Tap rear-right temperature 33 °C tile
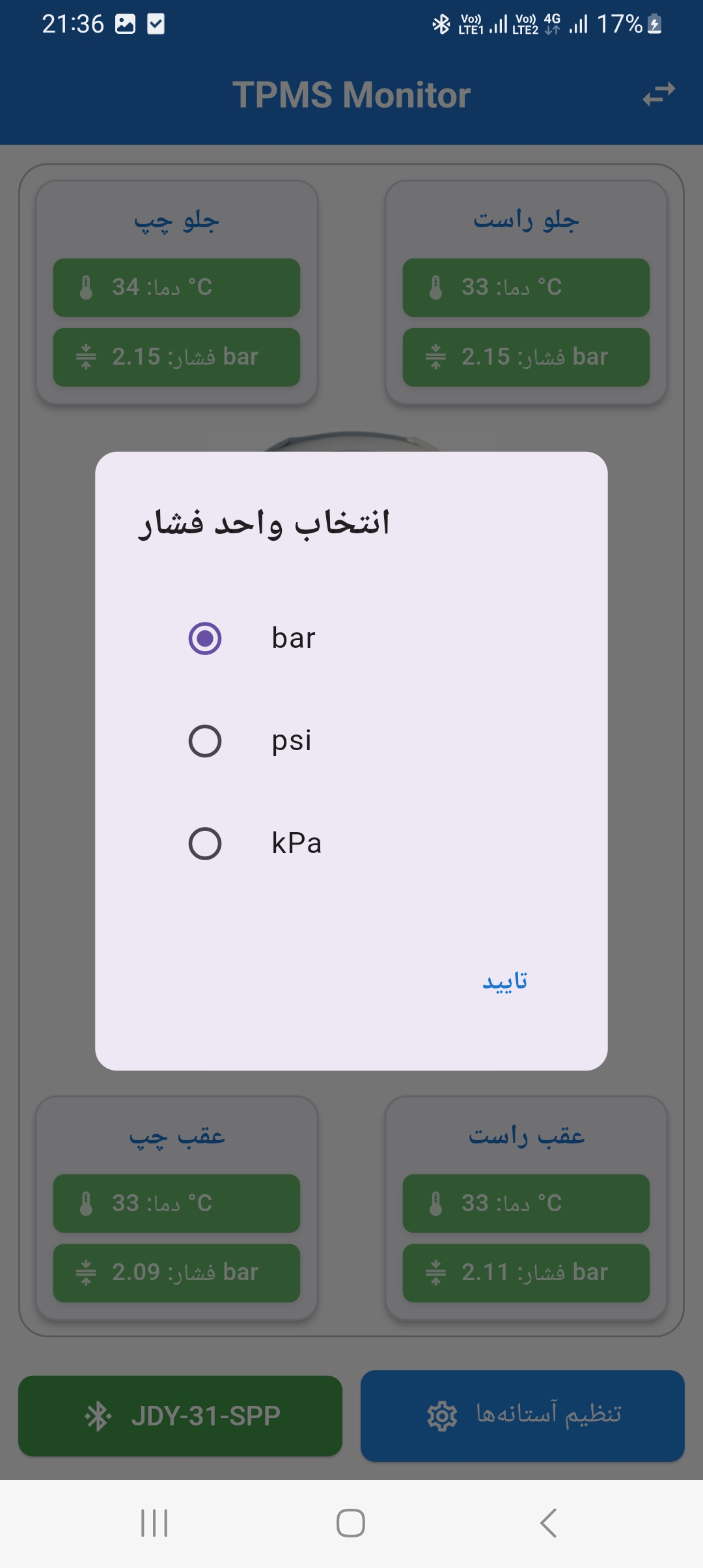 coord(526,1203)
